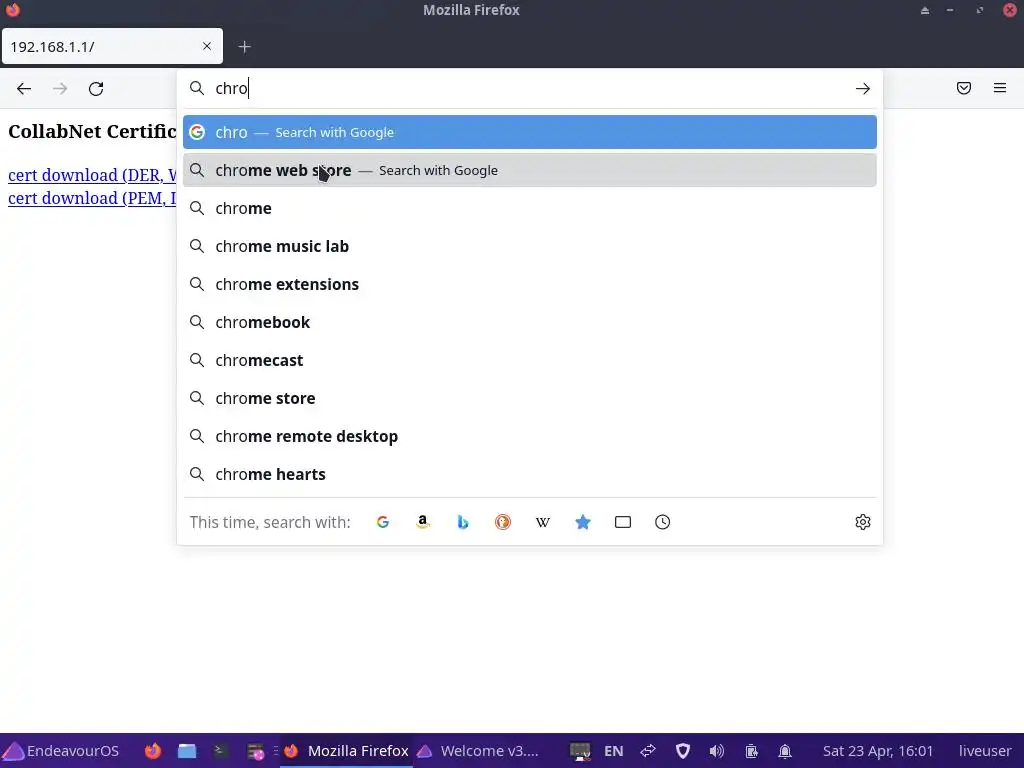Select the 'chromebook' suggestion

pos(530,322)
